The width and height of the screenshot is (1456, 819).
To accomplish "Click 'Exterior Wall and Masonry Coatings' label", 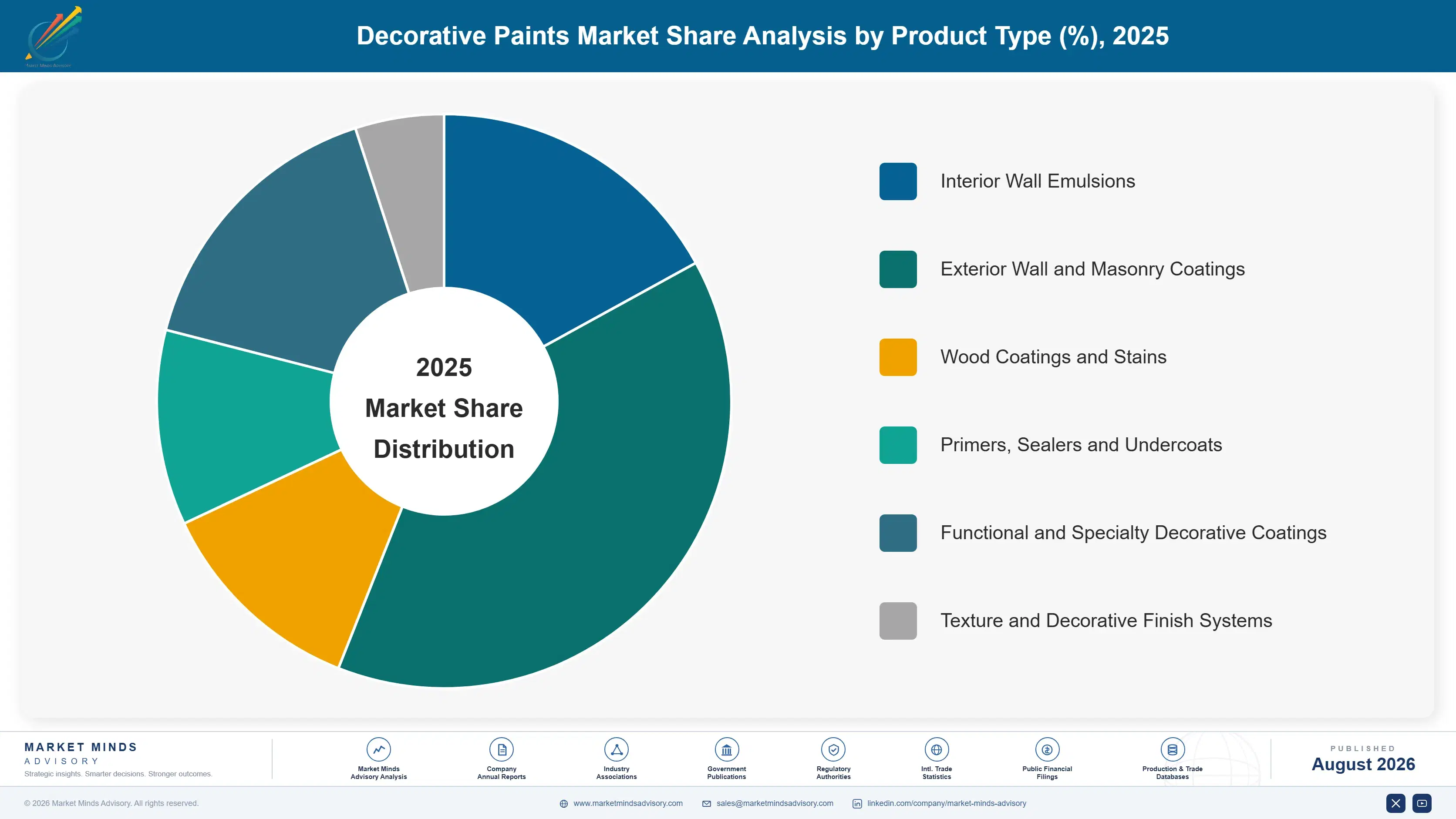I will (1092, 269).
